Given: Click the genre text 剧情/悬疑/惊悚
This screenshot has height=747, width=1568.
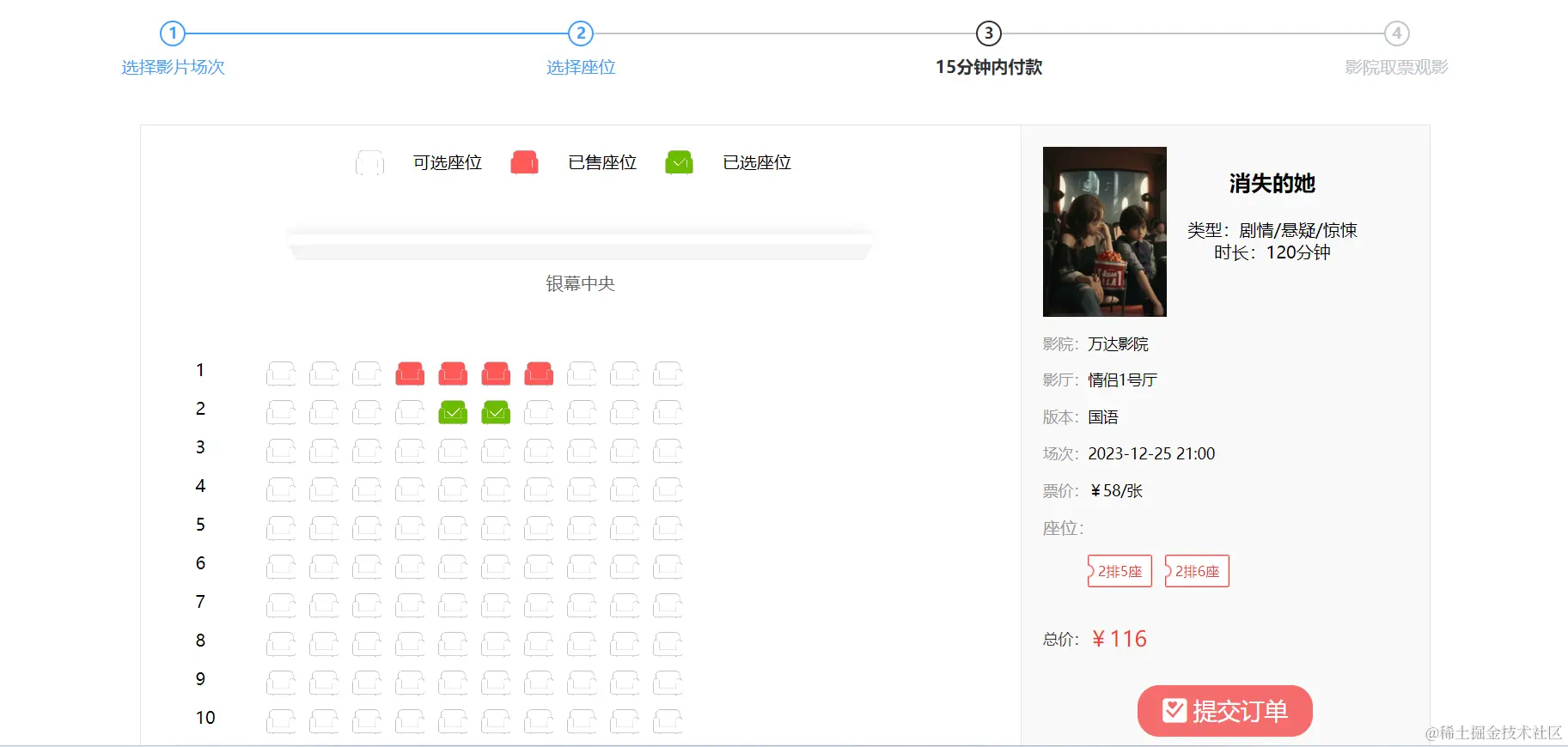Looking at the screenshot, I should (1298, 230).
